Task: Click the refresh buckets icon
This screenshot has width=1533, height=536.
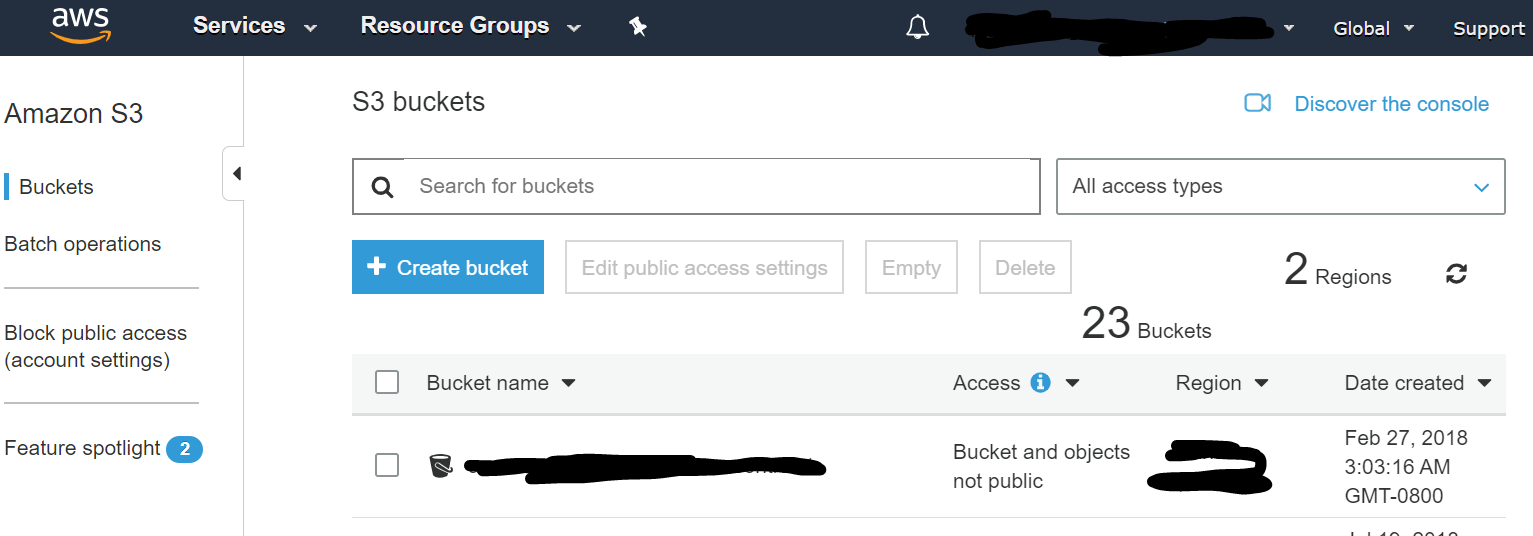Action: (x=1456, y=274)
